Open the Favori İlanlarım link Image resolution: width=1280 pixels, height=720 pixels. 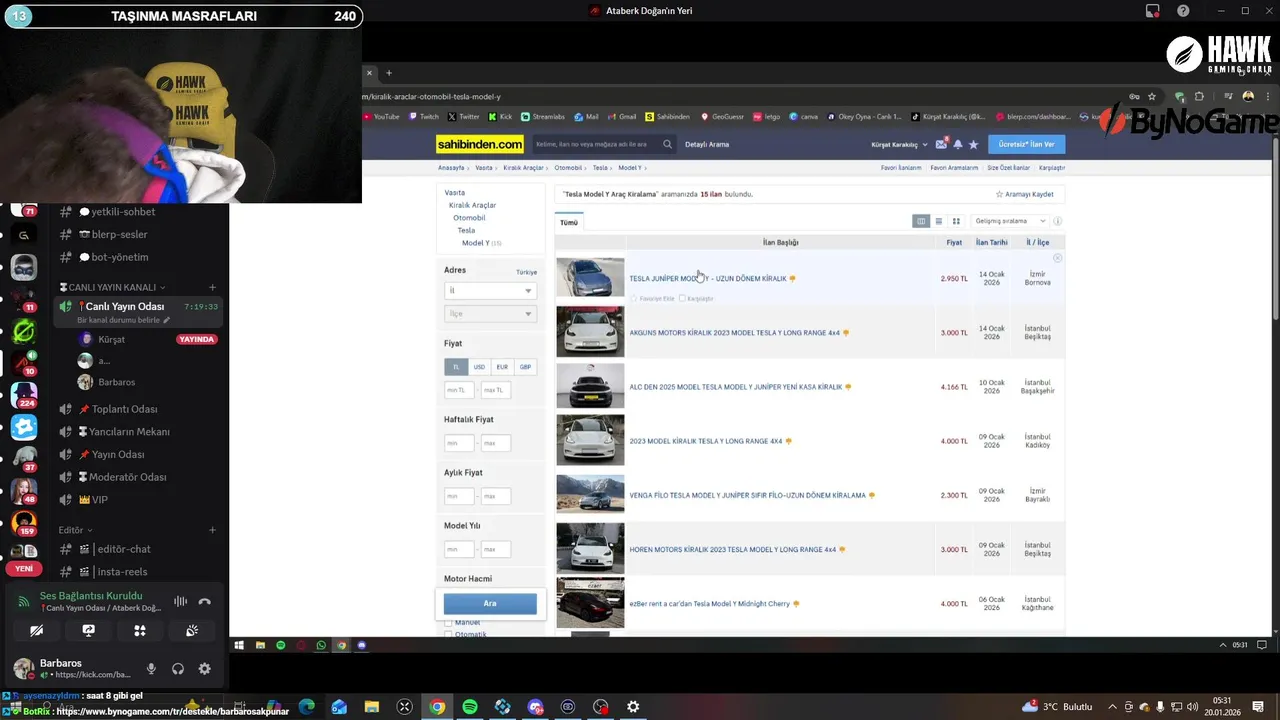pyautogui.click(x=901, y=168)
